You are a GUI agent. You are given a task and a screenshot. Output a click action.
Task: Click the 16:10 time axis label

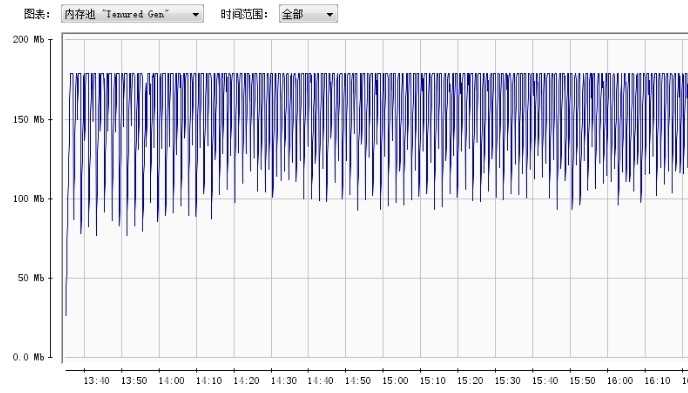tap(657, 381)
